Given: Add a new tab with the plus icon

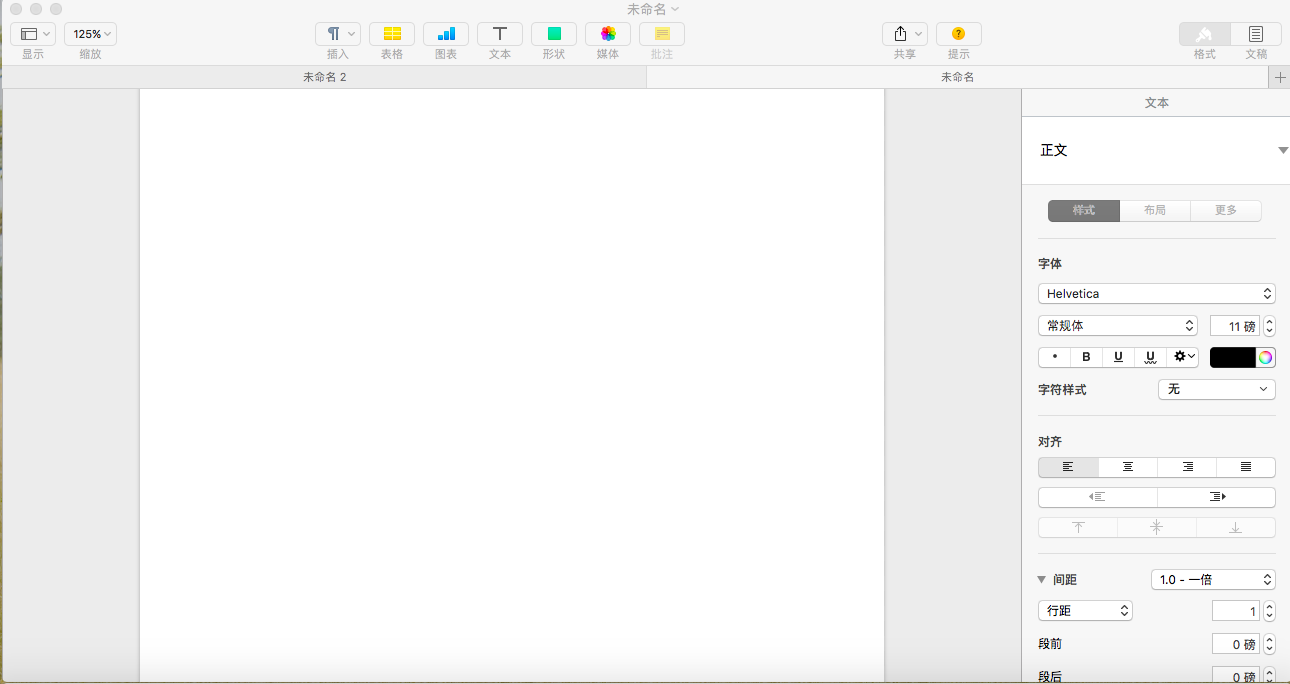Looking at the screenshot, I should click(1279, 78).
